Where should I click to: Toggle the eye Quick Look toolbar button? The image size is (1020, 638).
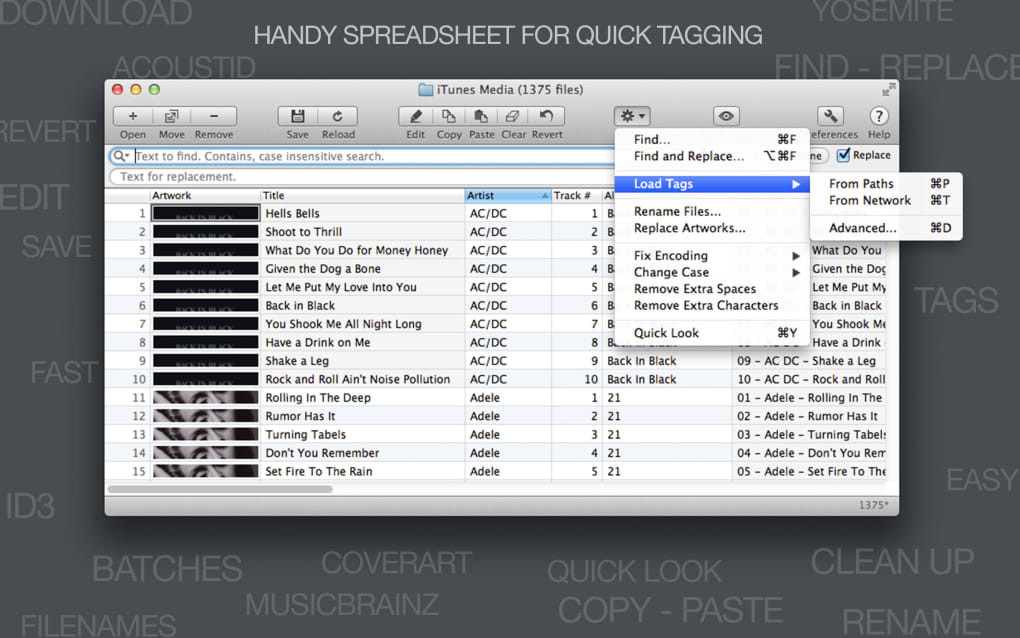[726, 116]
